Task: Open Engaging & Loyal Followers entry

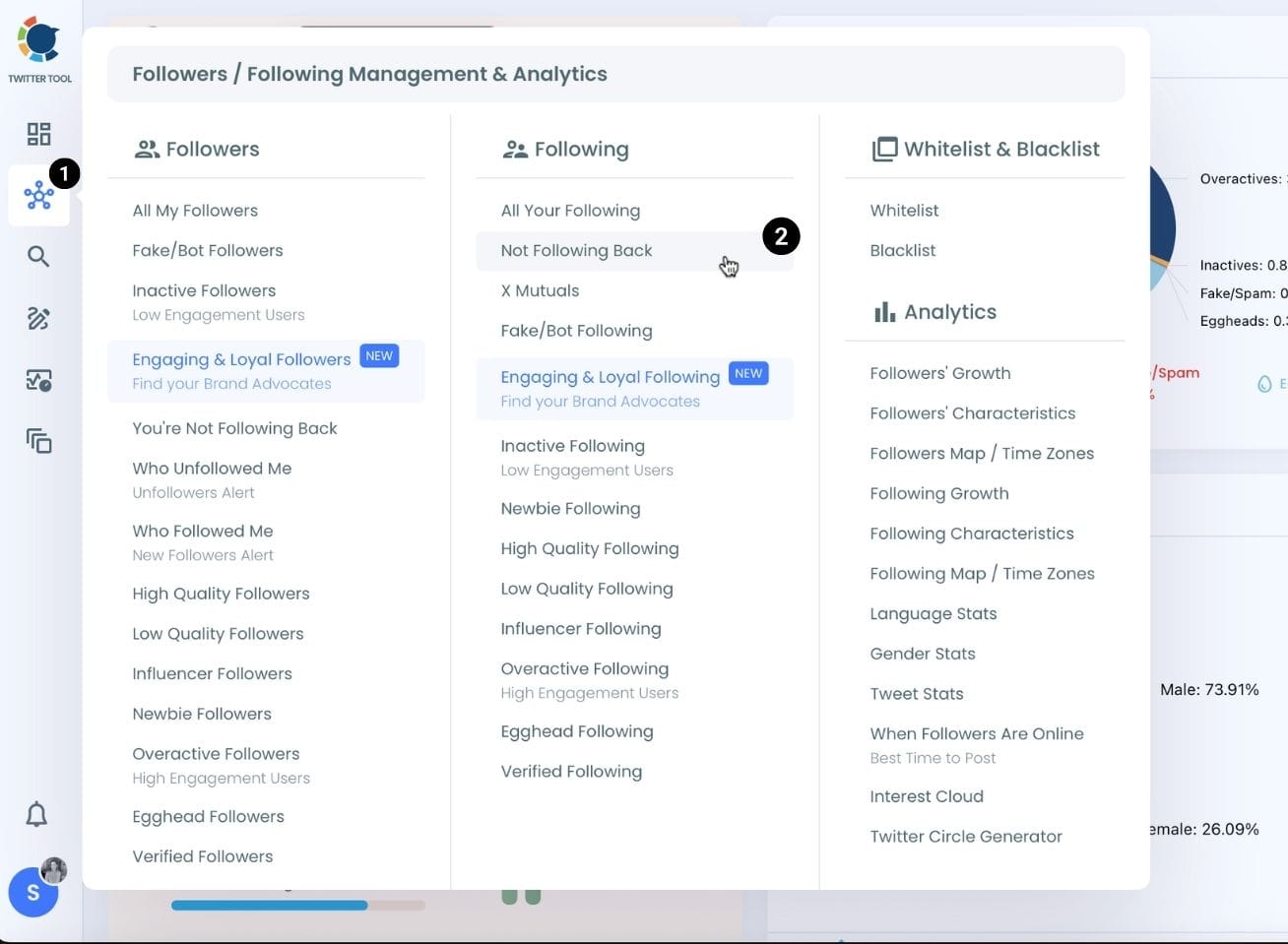Action: point(241,360)
